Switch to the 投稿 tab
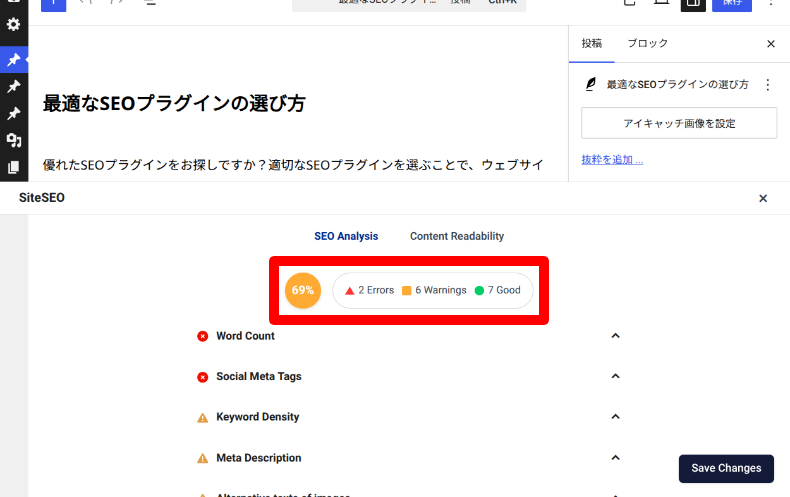This screenshot has height=497, width=790. [x=591, y=43]
